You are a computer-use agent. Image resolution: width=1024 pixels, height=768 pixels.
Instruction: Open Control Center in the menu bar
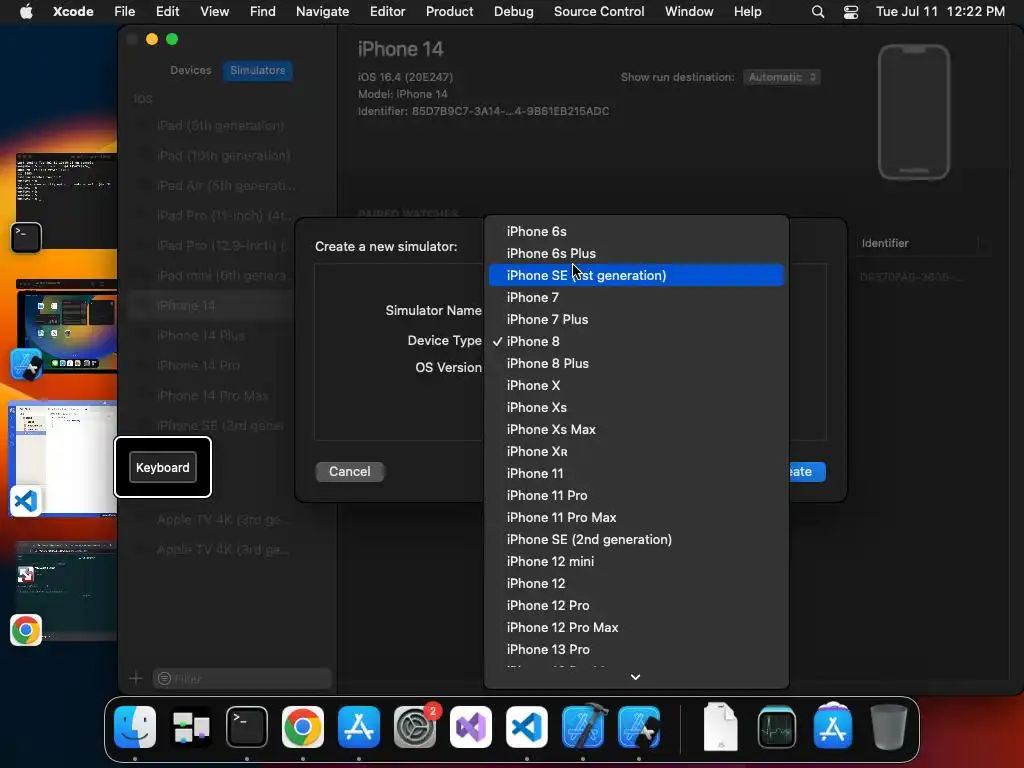851,12
